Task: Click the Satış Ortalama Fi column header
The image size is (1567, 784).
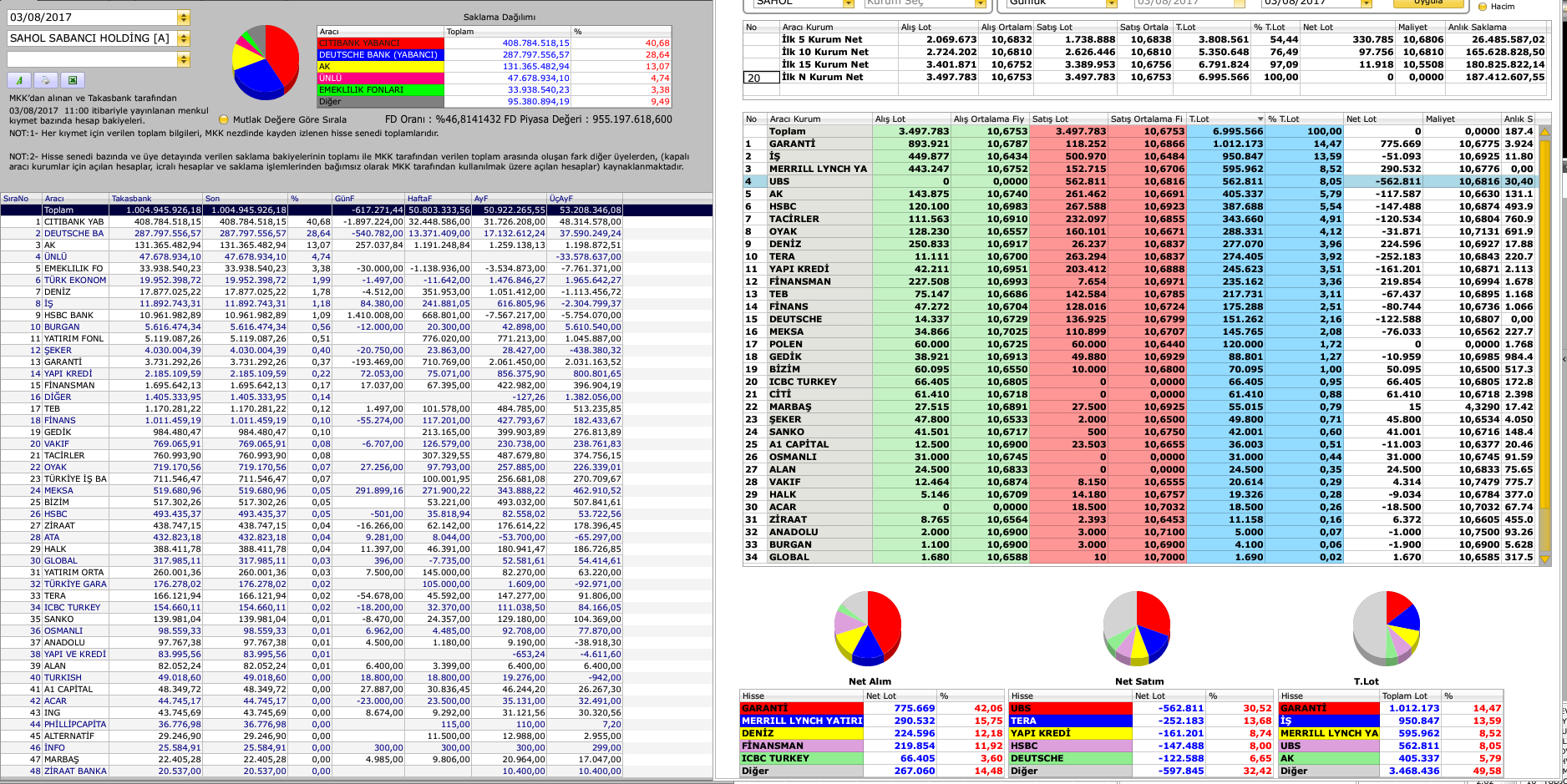Action: 1147,119
